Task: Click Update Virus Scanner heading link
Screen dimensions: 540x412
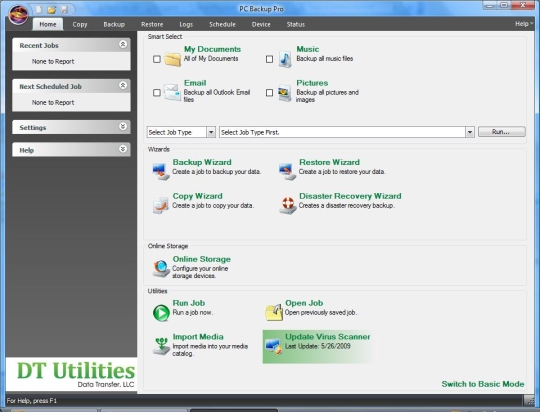Action: 328,337
